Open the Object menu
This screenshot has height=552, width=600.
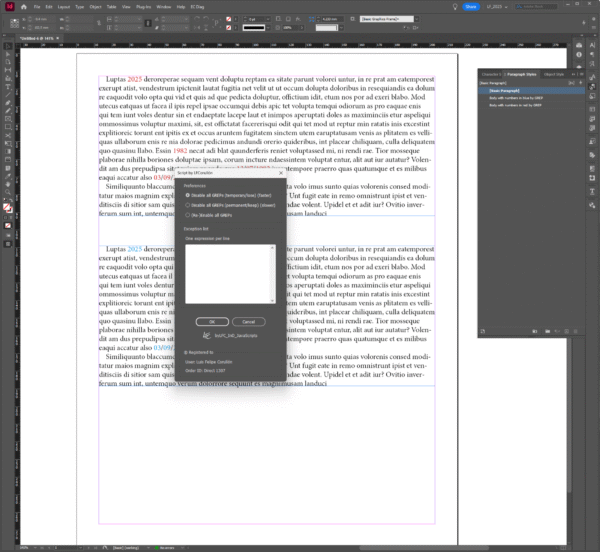95,7
